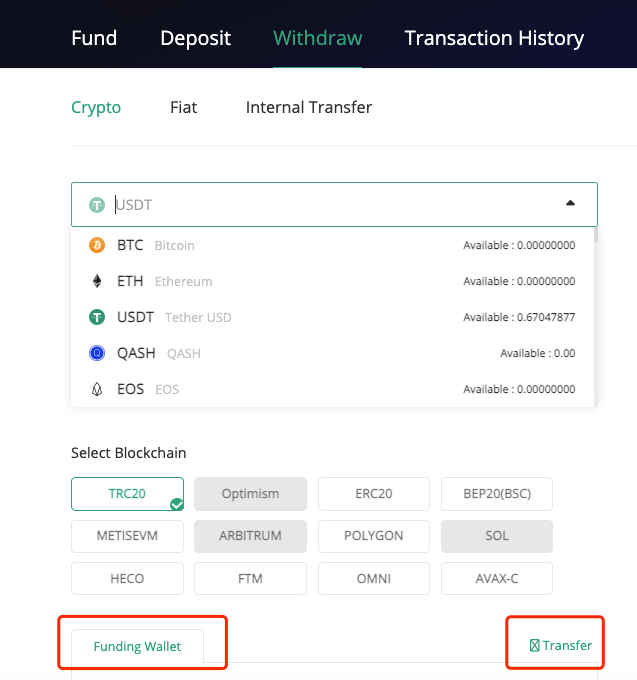Click the QASH coin icon
The image size is (637, 680).
coord(97,353)
